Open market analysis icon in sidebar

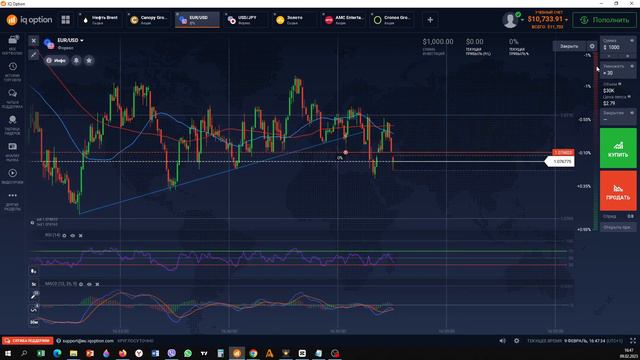(x=13, y=147)
